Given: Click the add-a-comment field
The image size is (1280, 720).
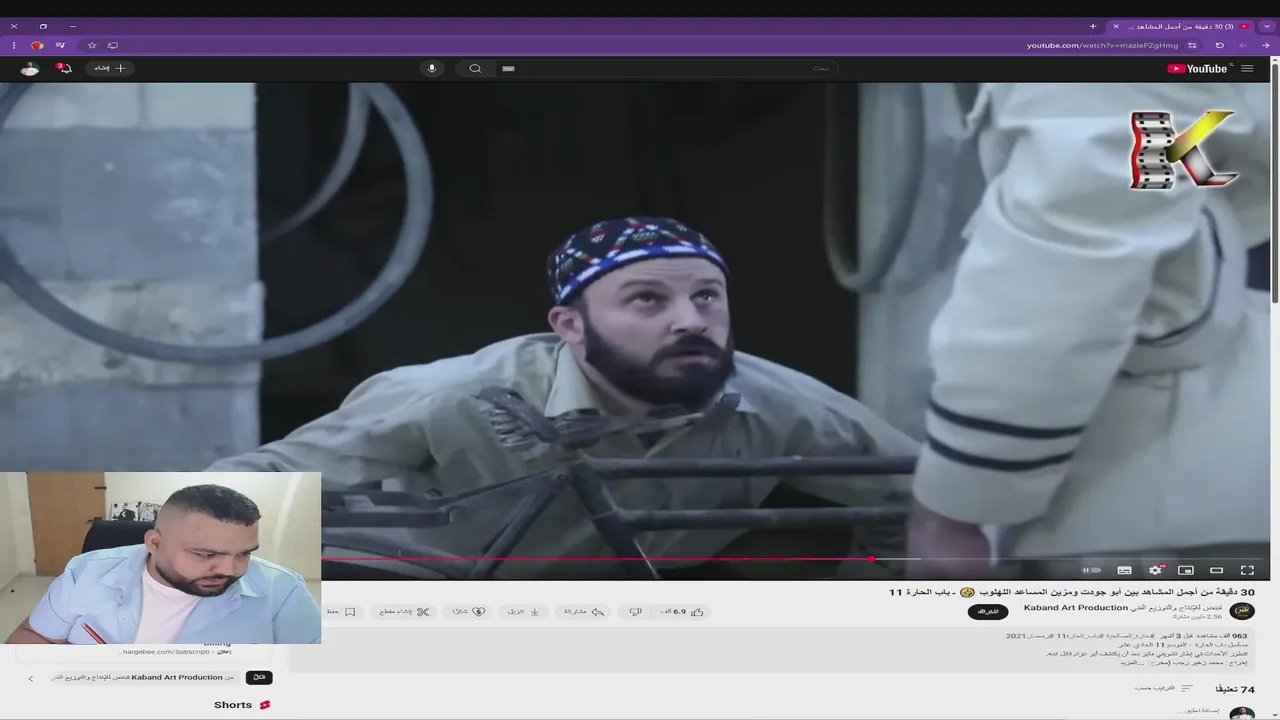Looking at the screenshot, I should [x=1196, y=711].
